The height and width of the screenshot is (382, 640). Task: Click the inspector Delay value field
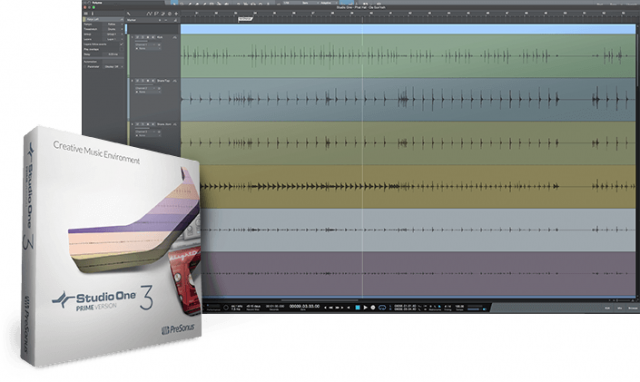pos(113,54)
